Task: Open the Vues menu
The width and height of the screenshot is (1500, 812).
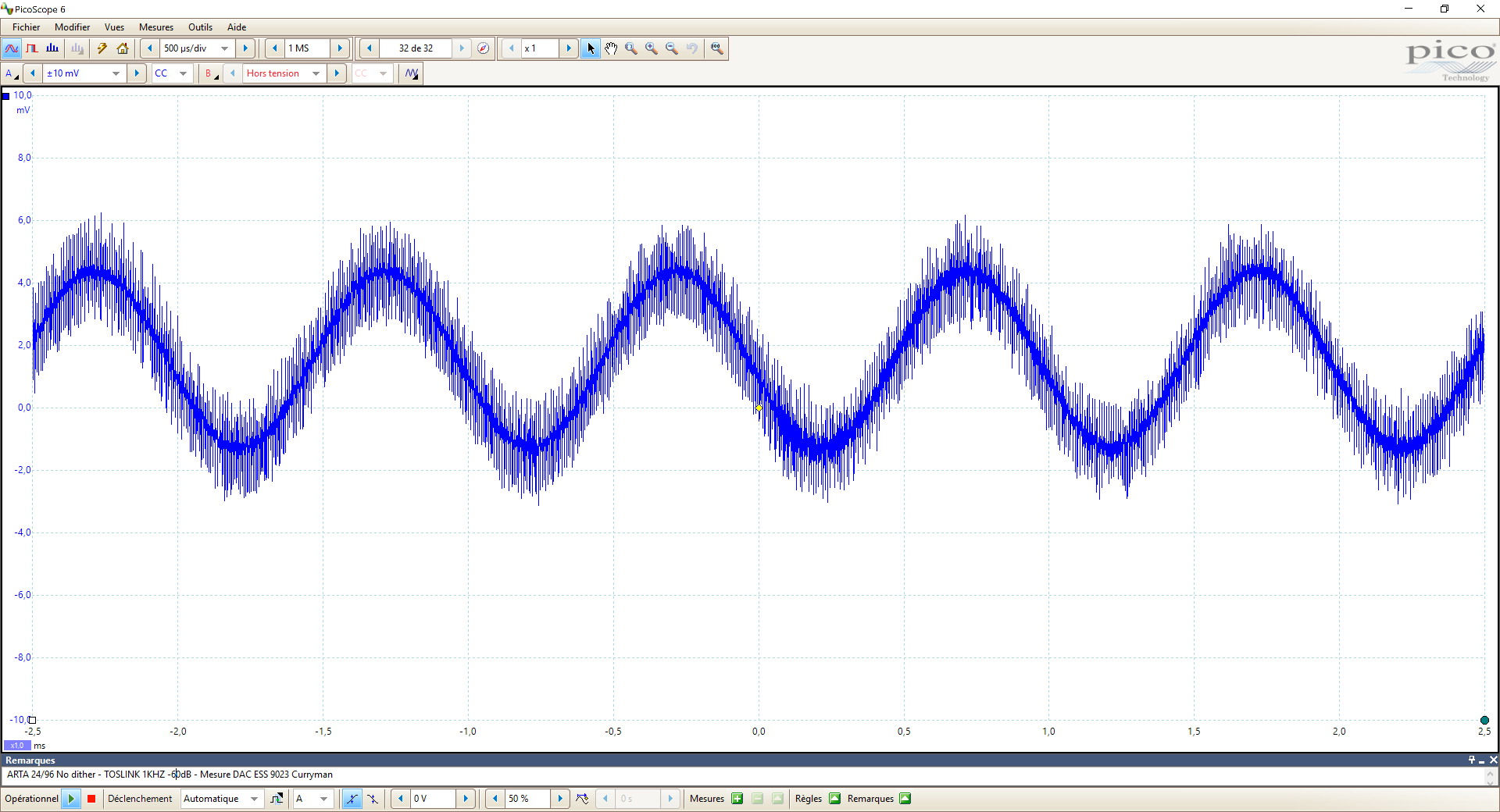Action: 114,27
